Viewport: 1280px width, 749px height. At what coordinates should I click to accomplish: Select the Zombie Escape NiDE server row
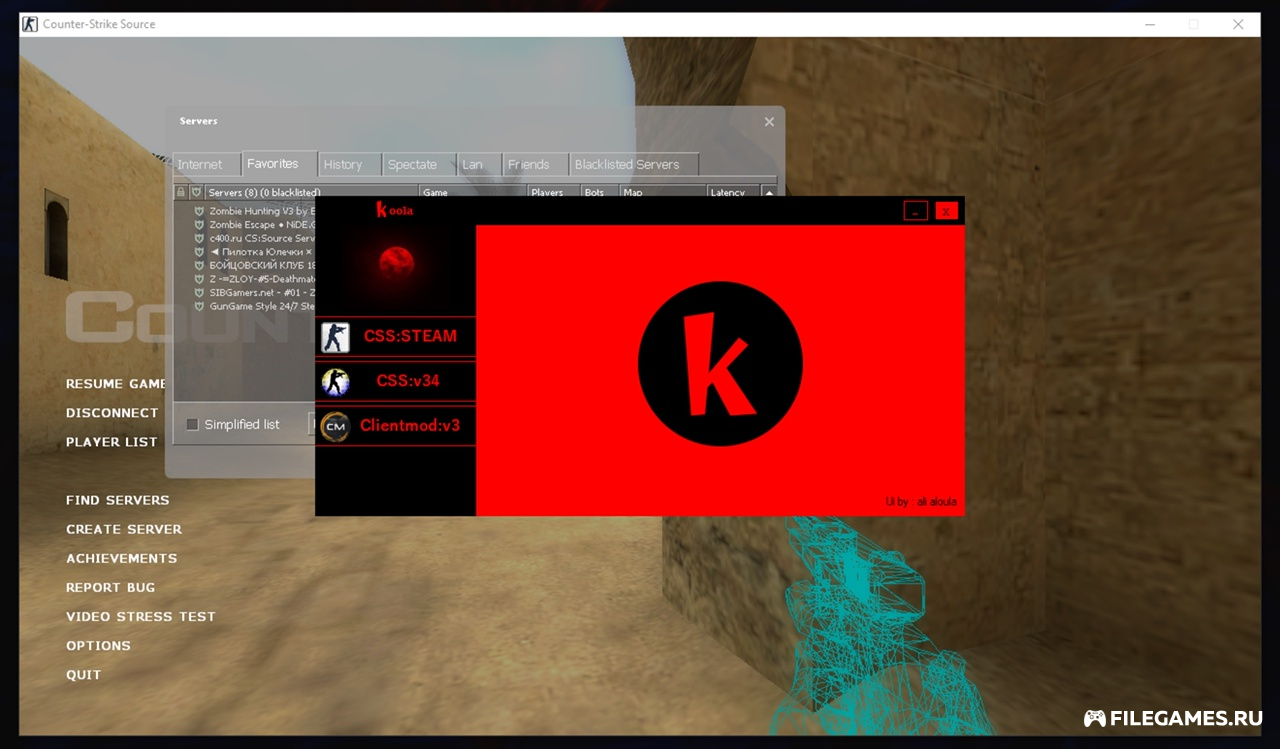point(246,225)
